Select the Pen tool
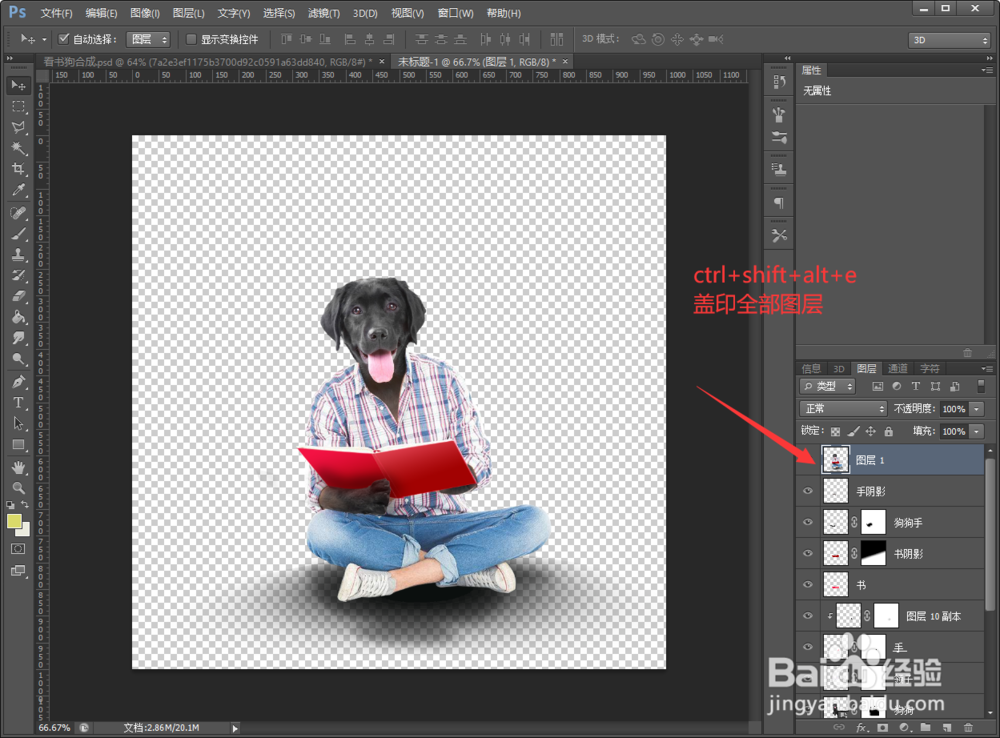 (18, 382)
